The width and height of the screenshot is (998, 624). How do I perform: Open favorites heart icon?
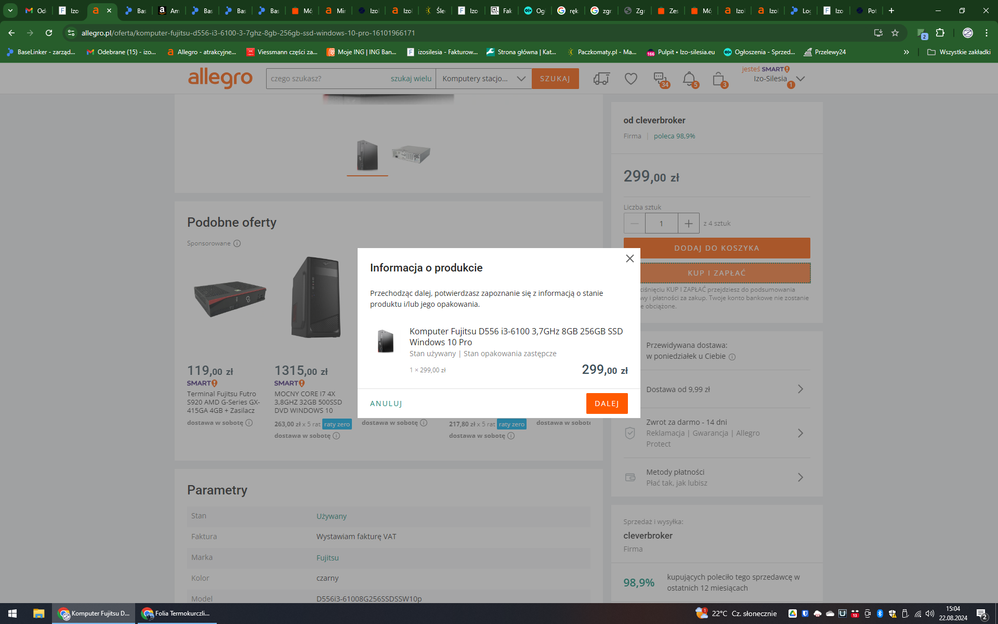click(631, 78)
